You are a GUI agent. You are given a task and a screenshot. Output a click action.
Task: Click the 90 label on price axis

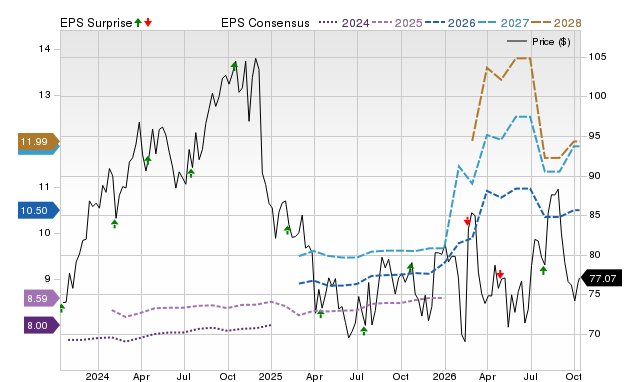(x=594, y=176)
